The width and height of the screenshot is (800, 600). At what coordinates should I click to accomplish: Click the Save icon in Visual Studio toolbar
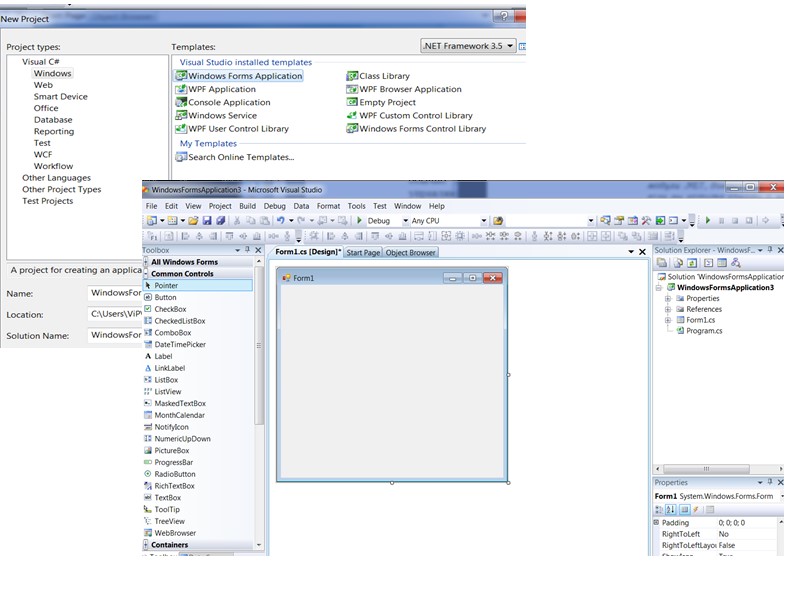[207, 220]
